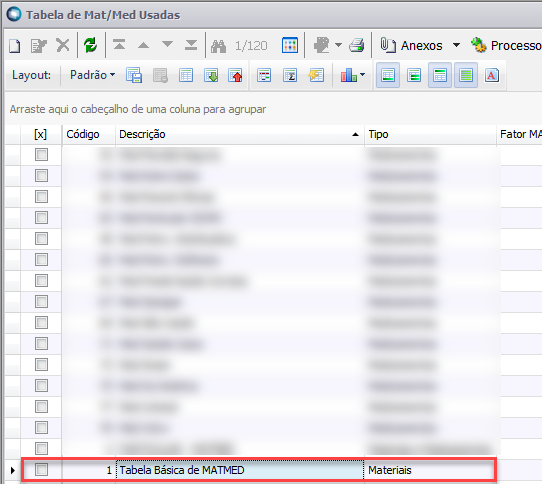
Task: Expand the Anexos dropdown arrow
Action: pyautogui.click(x=456, y=45)
